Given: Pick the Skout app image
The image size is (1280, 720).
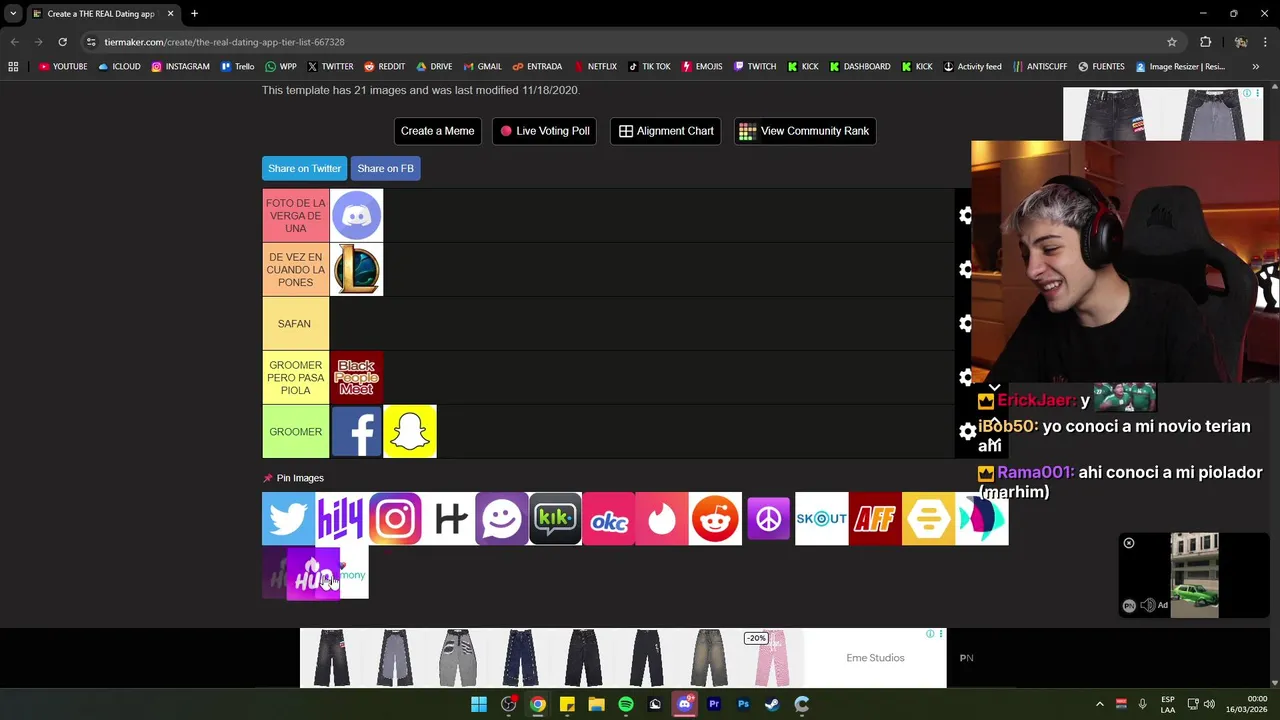Looking at the screenshot, I should pyautogui.click(x=821, y=518).
